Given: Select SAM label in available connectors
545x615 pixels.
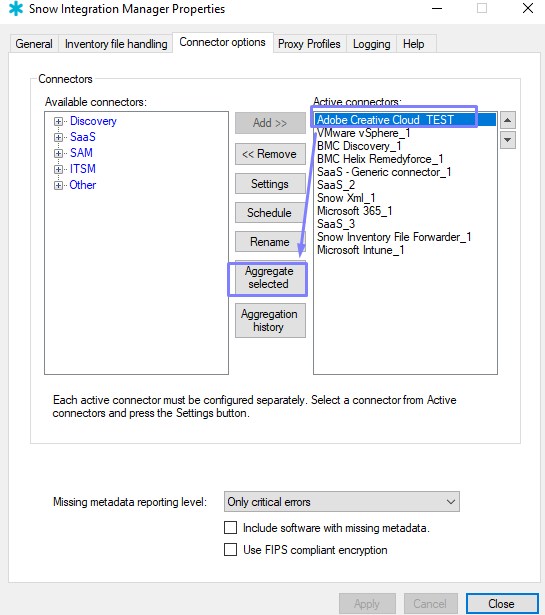Looking at the screenshot, I should tap(81, 153).
